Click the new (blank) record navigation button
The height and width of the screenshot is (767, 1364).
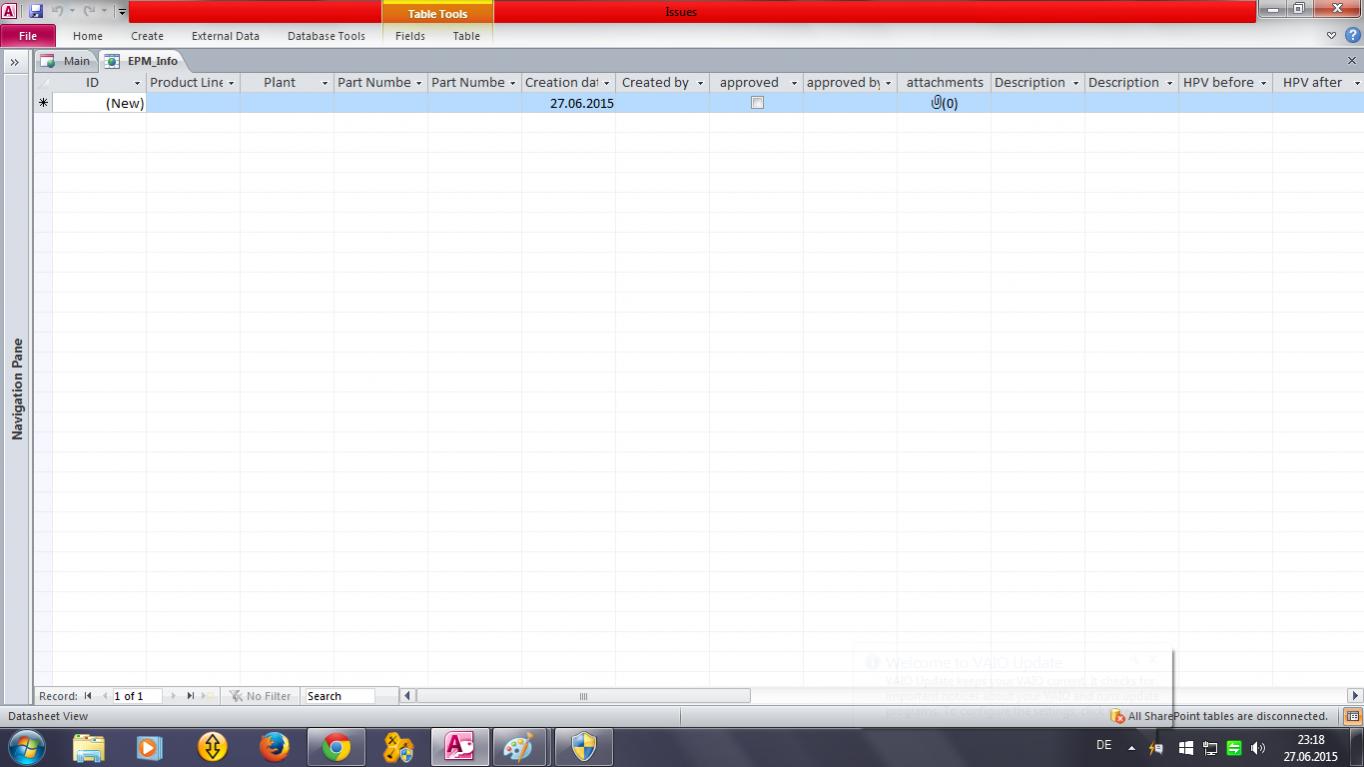click(207, 696)
